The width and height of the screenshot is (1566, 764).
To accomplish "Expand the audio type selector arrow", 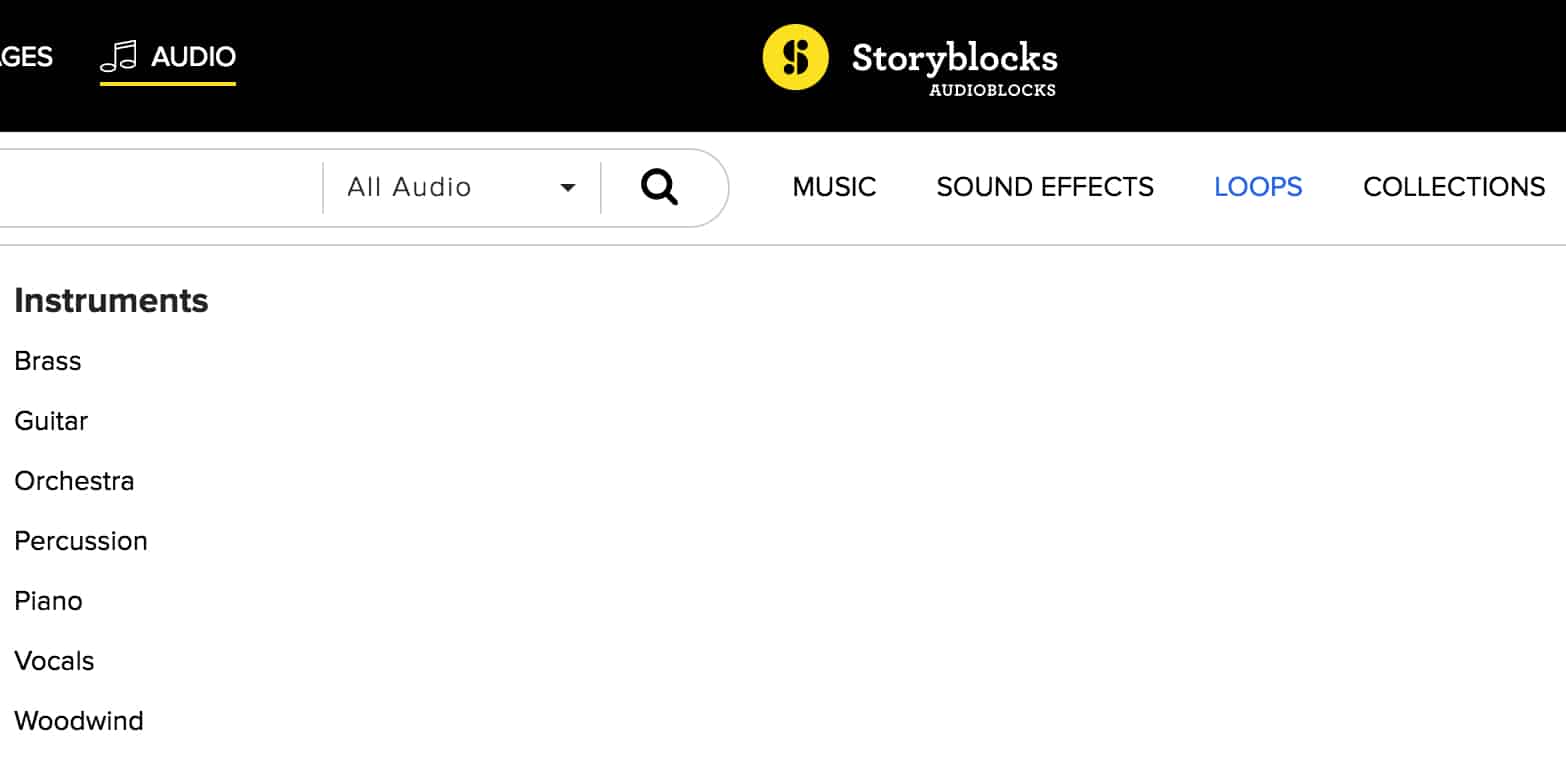I will [x=568, y=187].
